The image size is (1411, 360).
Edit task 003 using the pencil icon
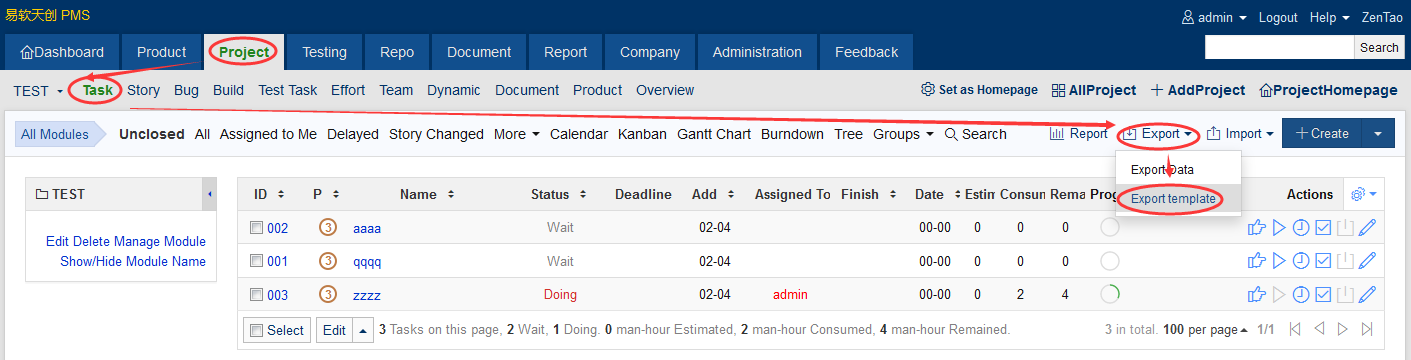[x=1367, y=295]
